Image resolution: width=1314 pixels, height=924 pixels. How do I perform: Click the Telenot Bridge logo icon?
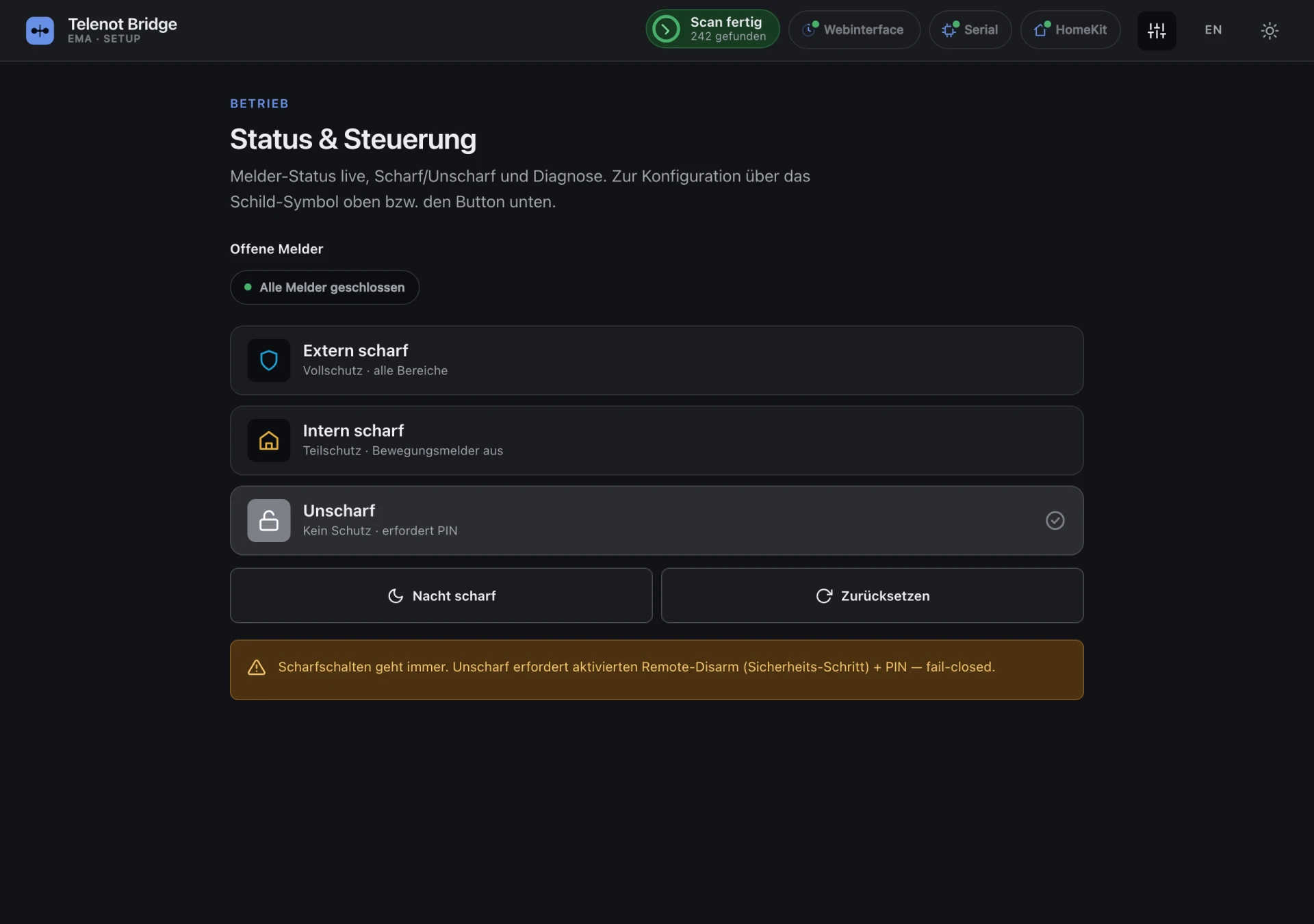tap(40, 30)
